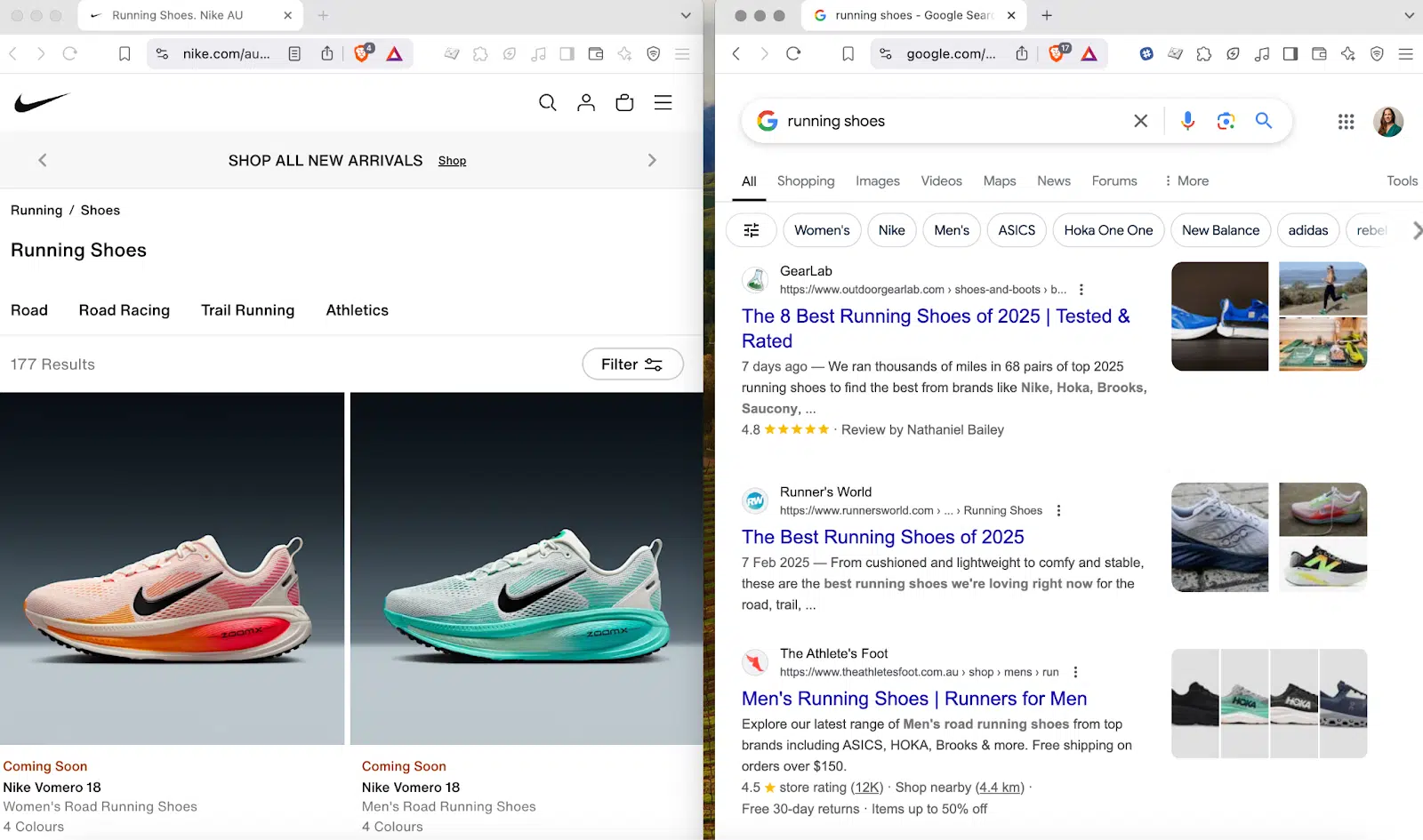Open the men's teal Vomero 18 image
The width and height of the screenshot is (1423, 840).
click(x=527, y=569)
